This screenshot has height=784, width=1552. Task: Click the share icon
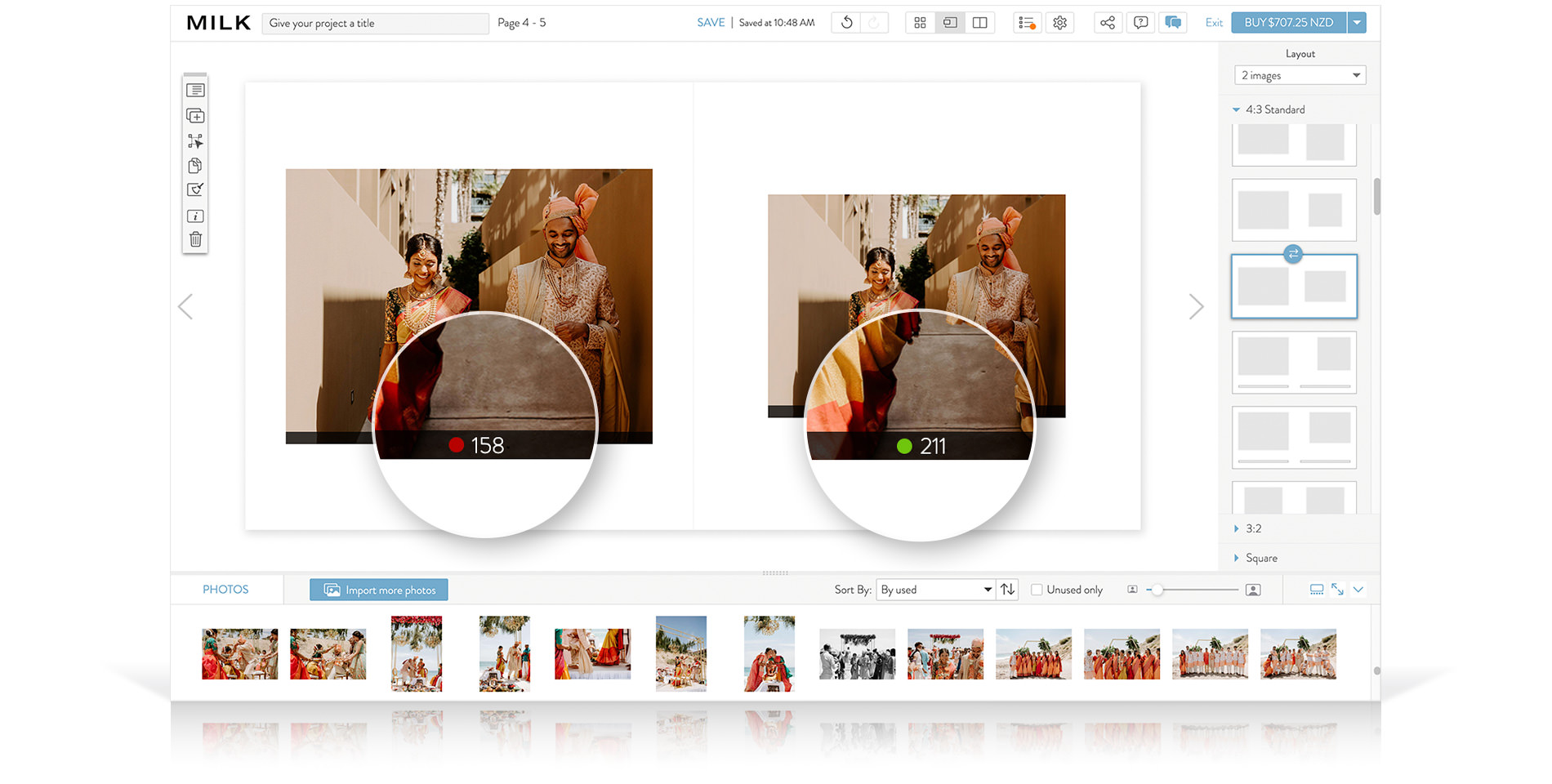click(x=1108, y=22)
